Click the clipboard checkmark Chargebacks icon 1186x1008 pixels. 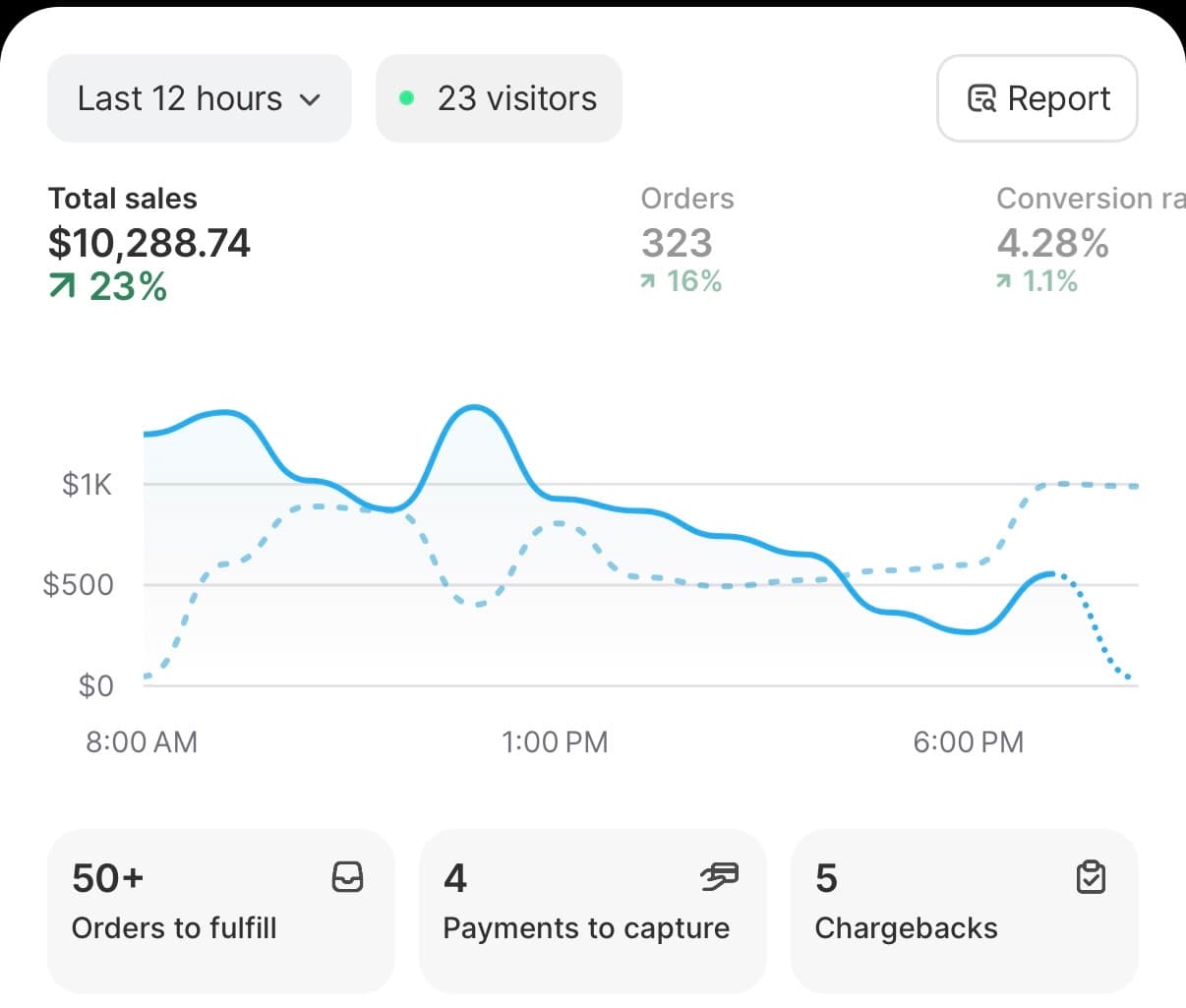click(x=1091, y=877)
